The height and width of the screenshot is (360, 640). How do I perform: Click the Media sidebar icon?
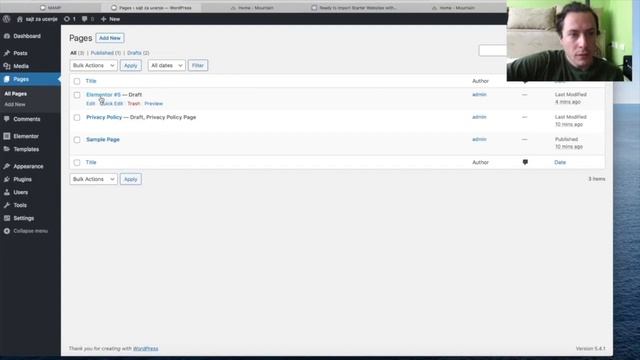(x=7, y=66)
